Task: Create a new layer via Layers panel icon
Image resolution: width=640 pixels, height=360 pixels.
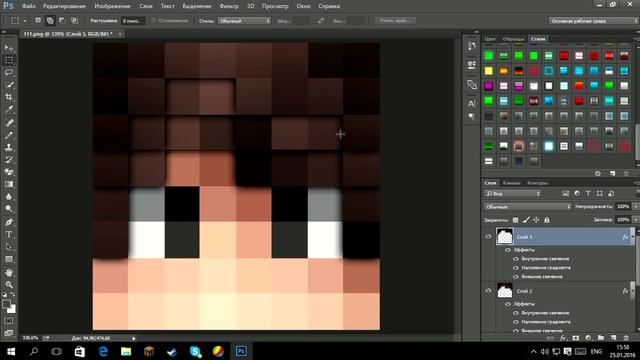Action: (613, 338)
